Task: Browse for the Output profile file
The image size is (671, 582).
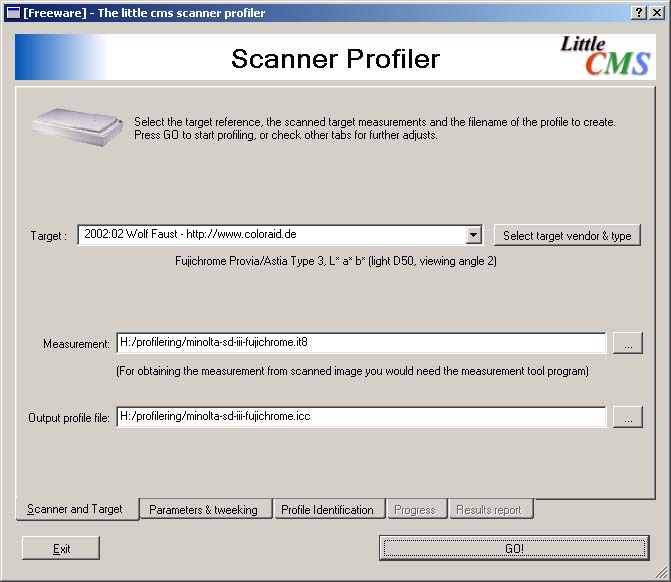Action: point(627,417)
